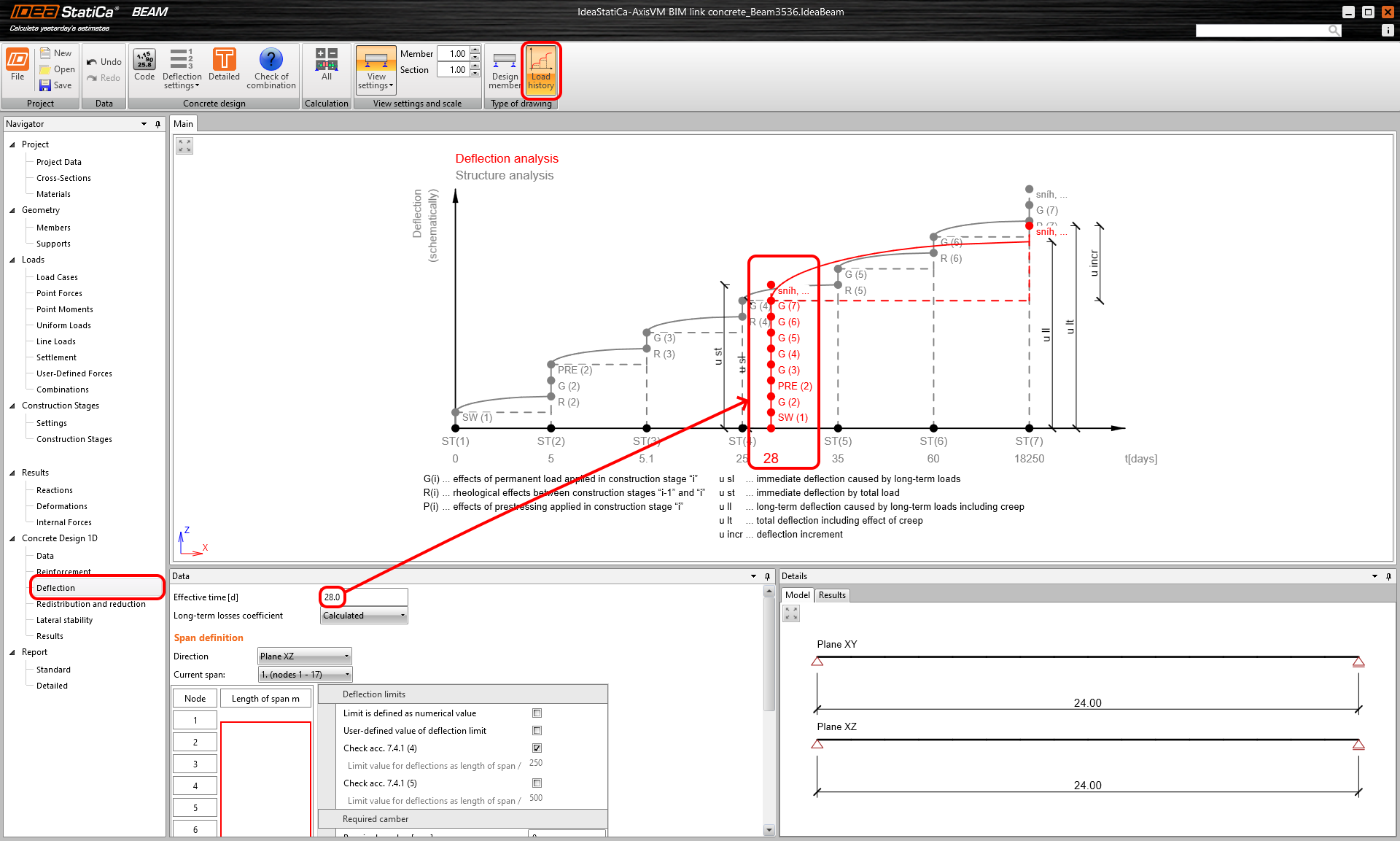Image resolution: width=1400 pixels, height=841 pixels.
Task: Click the Undo button
Action: pyautogui.click(x=104, y=62)
